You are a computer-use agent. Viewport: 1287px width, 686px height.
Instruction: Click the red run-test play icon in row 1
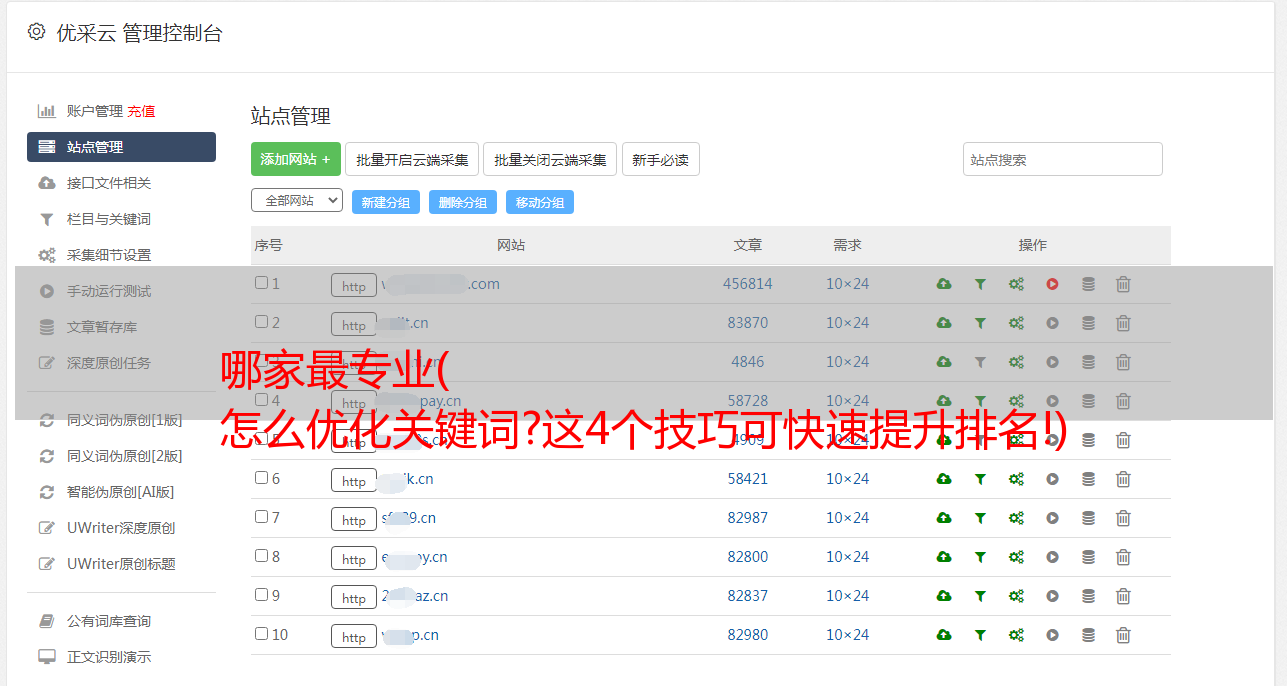(x=1052, y=284)
